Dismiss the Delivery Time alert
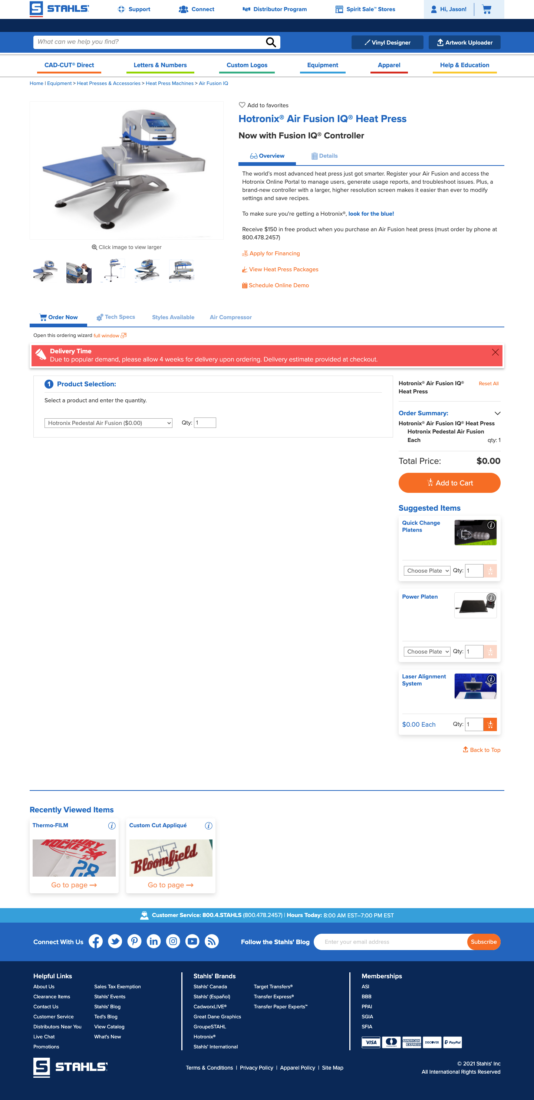This screenshot has height=1100, width=534. coord(495,352)
